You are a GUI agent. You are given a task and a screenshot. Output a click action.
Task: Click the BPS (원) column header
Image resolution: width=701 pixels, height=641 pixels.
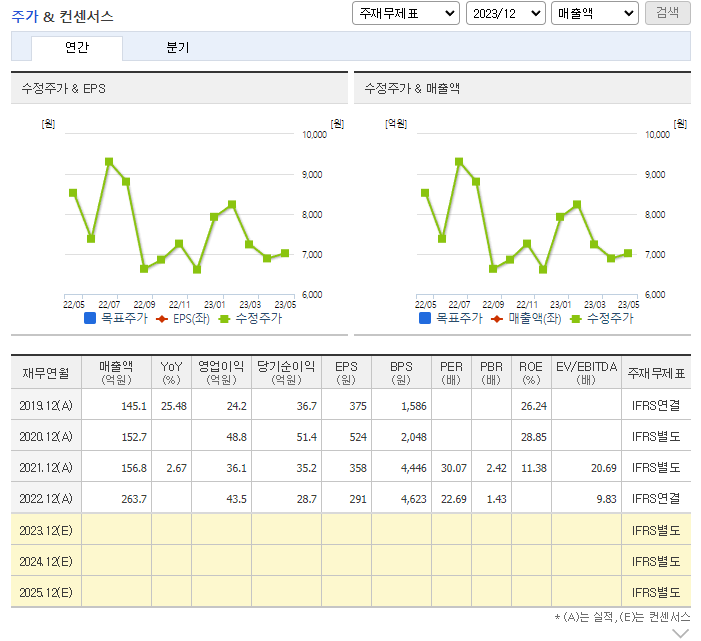point(401,372)
